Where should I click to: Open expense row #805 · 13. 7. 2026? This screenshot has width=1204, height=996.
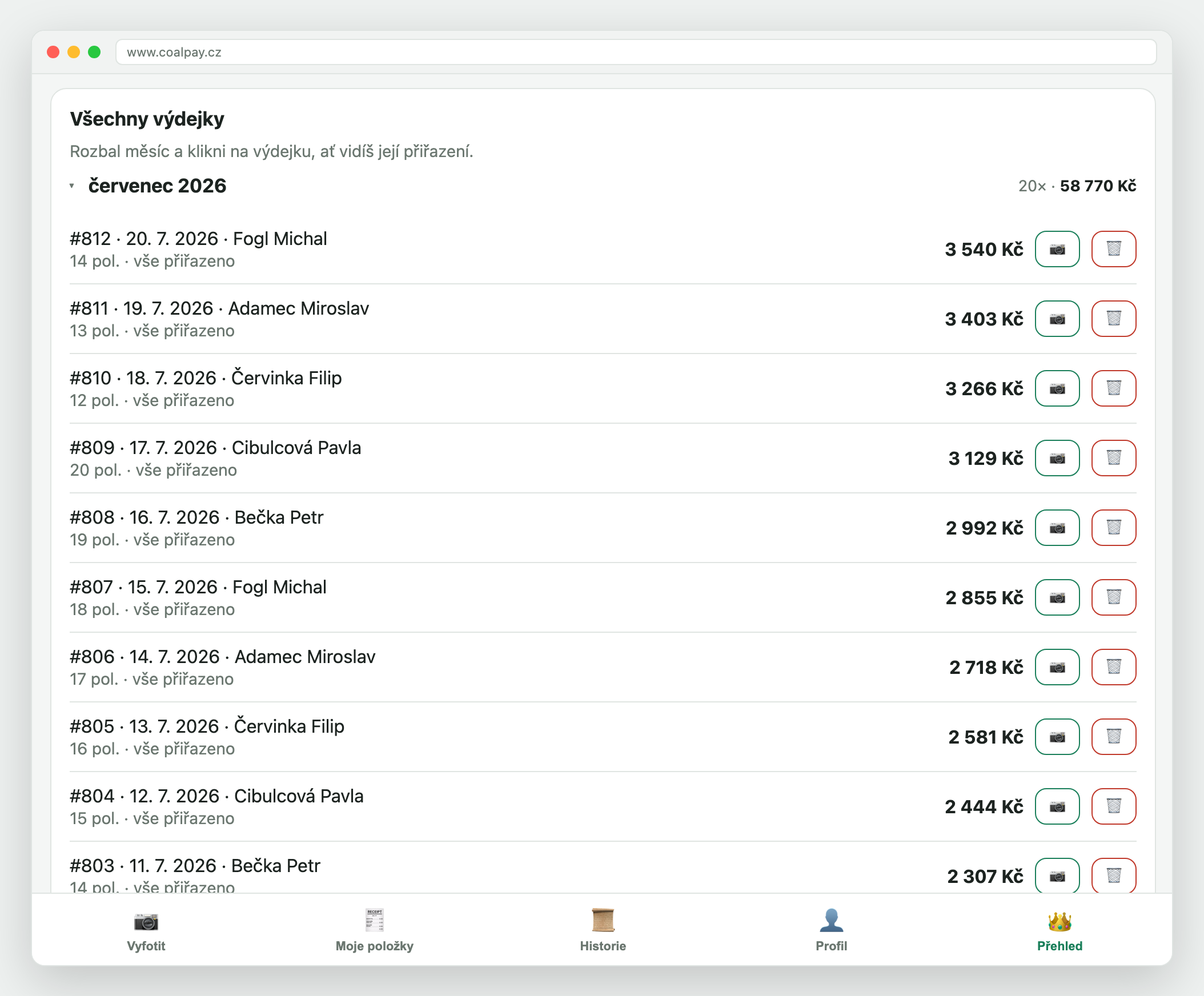(x=603, y=737)
